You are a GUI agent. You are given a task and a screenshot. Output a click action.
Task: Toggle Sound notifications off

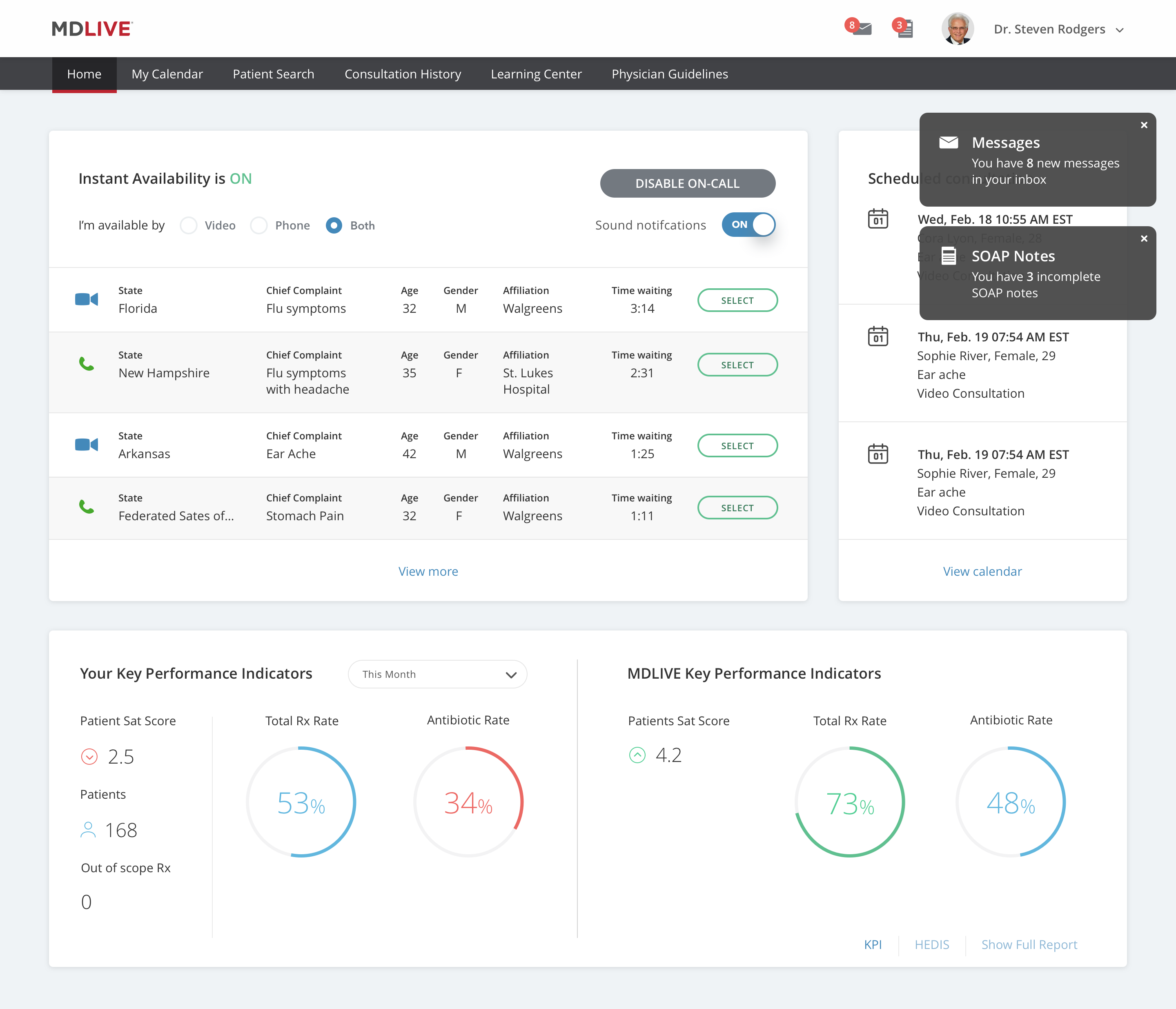coord(748,225)
